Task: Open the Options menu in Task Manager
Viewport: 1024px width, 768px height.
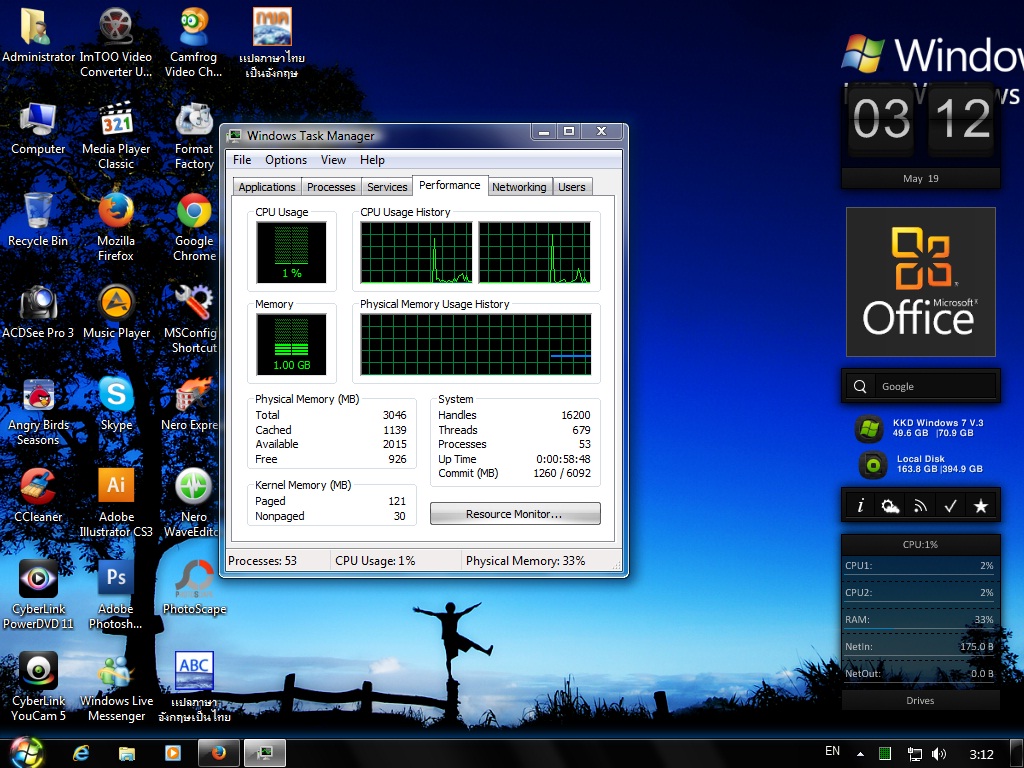Action: coord(286,160)
